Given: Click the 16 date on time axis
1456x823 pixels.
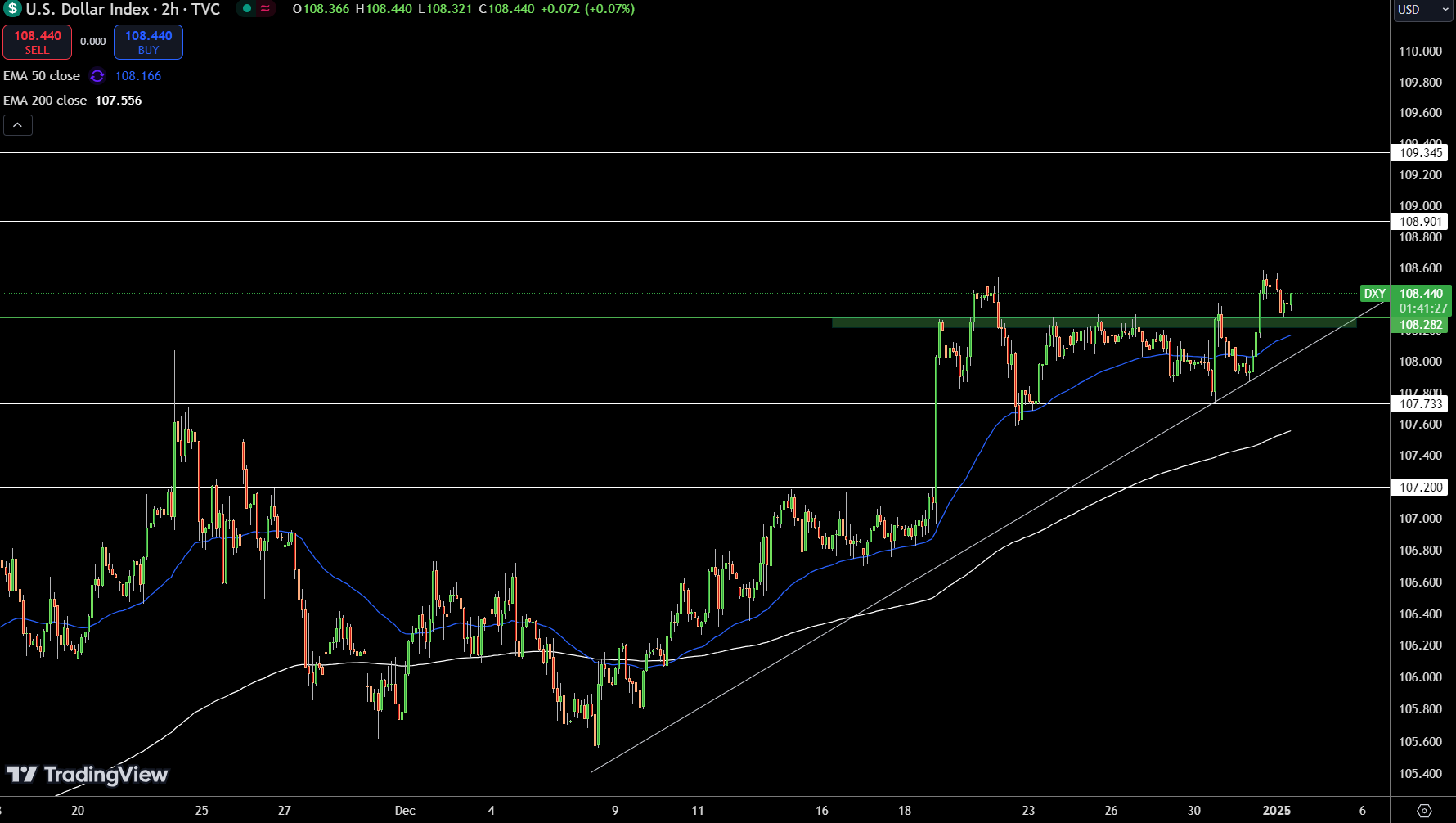Looking at the screenshot, I should pyautogui.click(x=822, y=811).
